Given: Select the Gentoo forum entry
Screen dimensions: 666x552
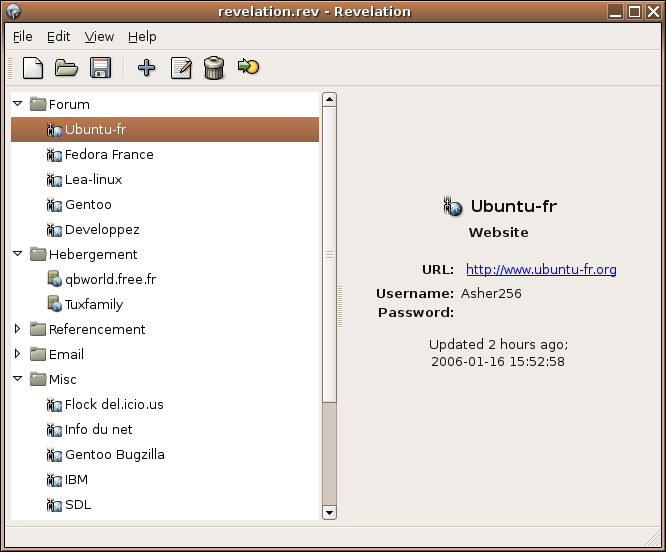Looking at the screenshot, I should (x=165, y=205).
